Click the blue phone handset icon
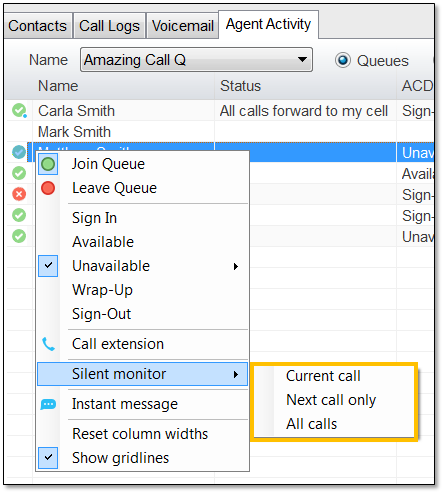This screenshot has height=494, width=444. coord(48,344)
